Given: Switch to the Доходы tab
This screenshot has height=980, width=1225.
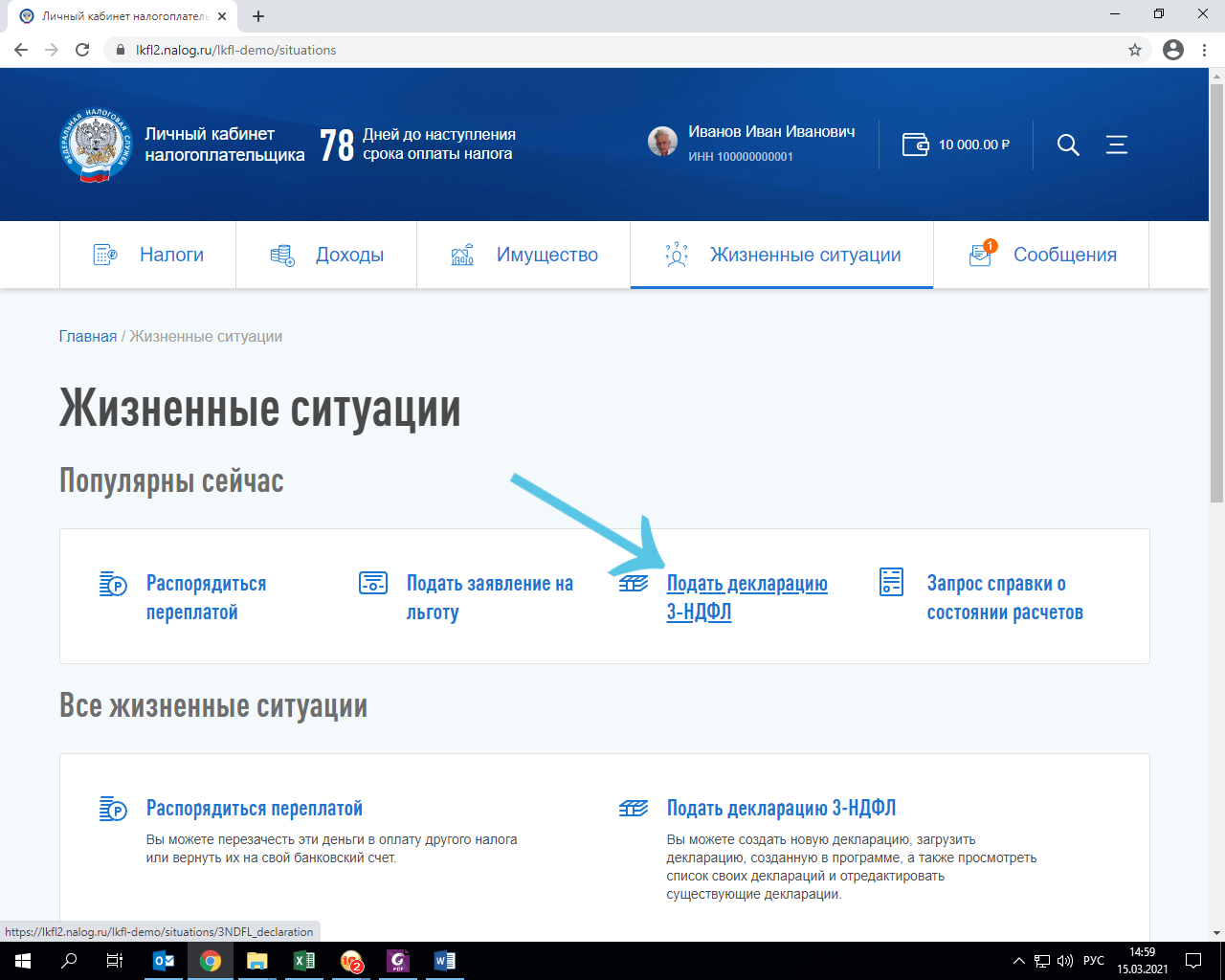Looking at the screenshot, I should pos(349,255).
